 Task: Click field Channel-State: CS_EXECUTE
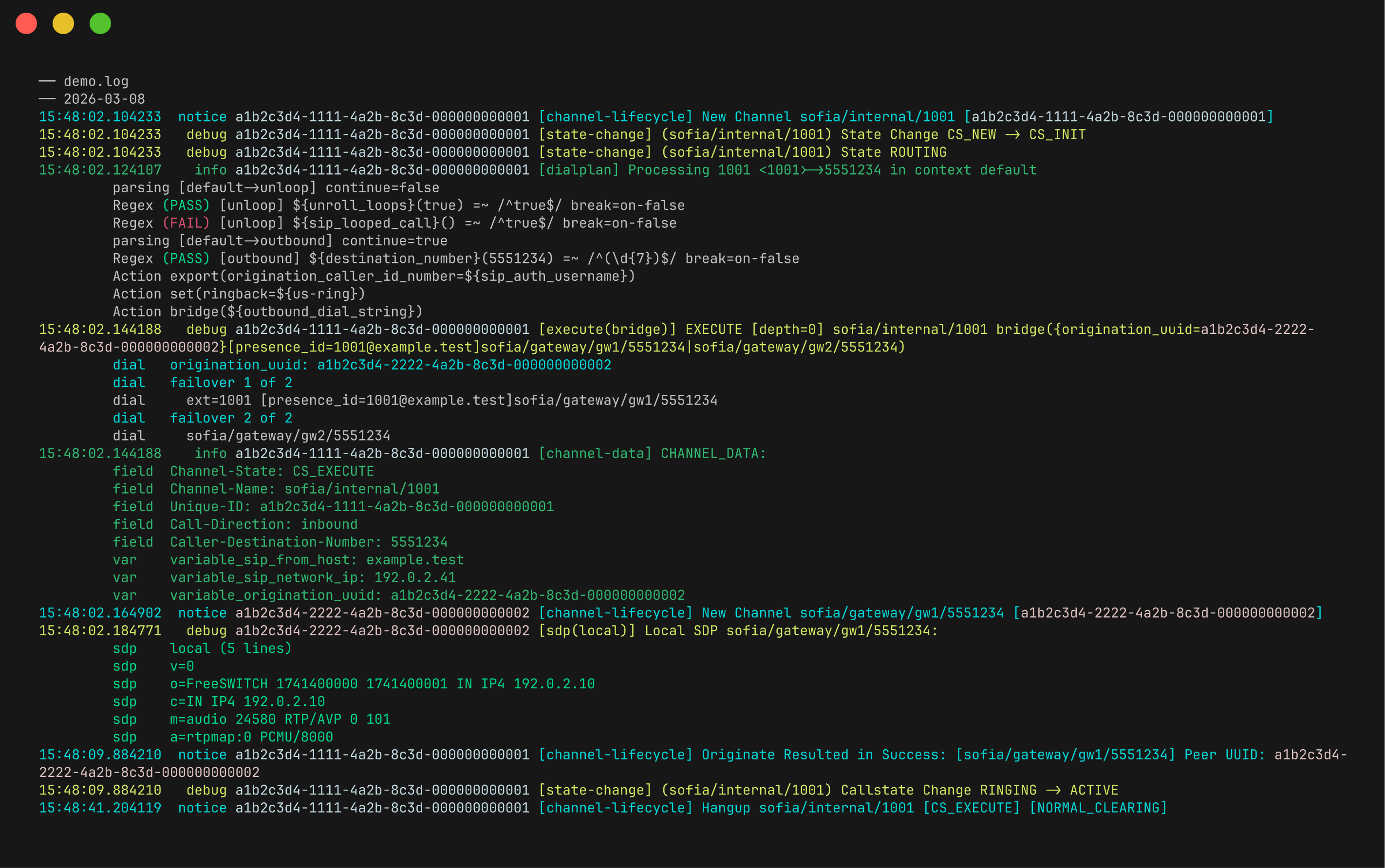click(243, 471)
